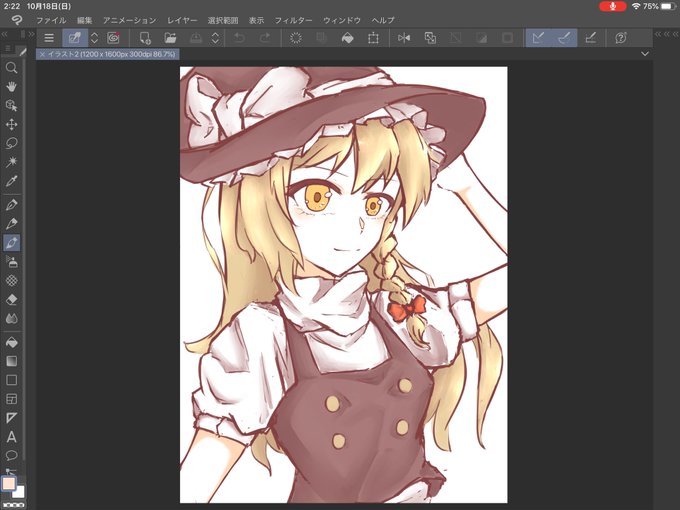This screenshot has width=680, height=510.
Task: Open the ファイル menu
Action: click(51, 20)
